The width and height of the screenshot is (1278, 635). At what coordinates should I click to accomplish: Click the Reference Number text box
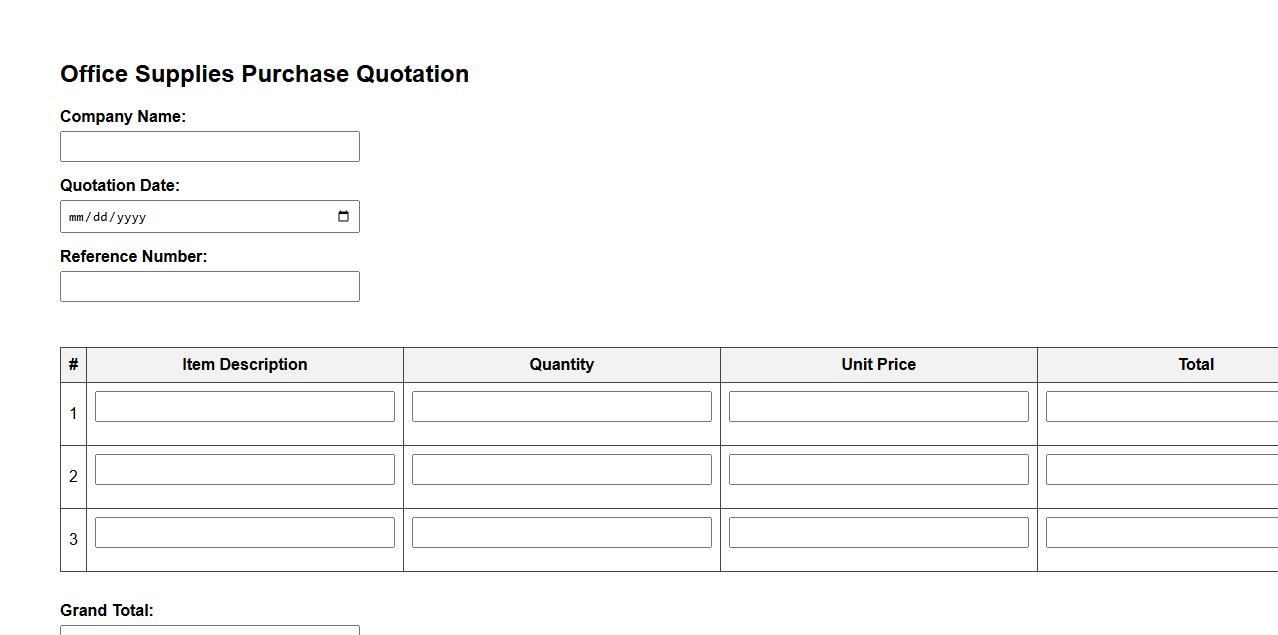click(x=210, y=286)
